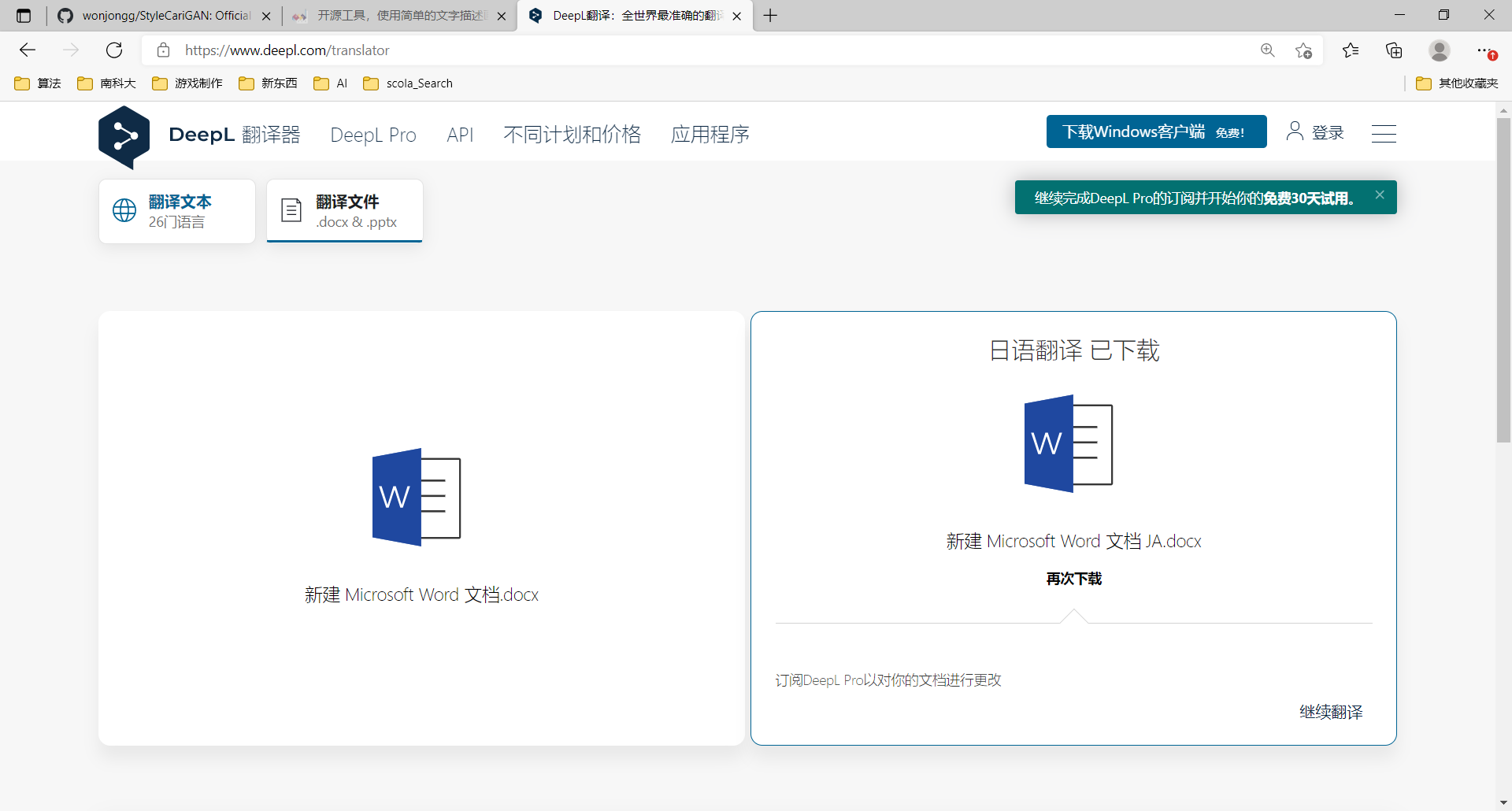The image size is (1512, 811).
Task: Click the site lock info icon
Action: pyautogui.click(x=164, y=50)
